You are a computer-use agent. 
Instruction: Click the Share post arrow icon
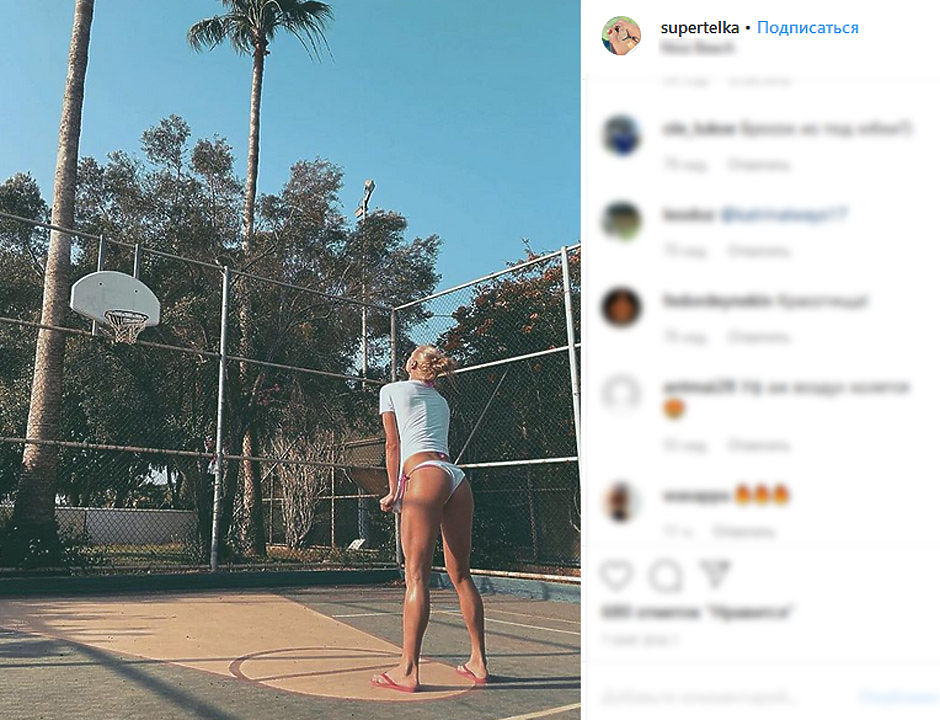[x=715, y=574]
